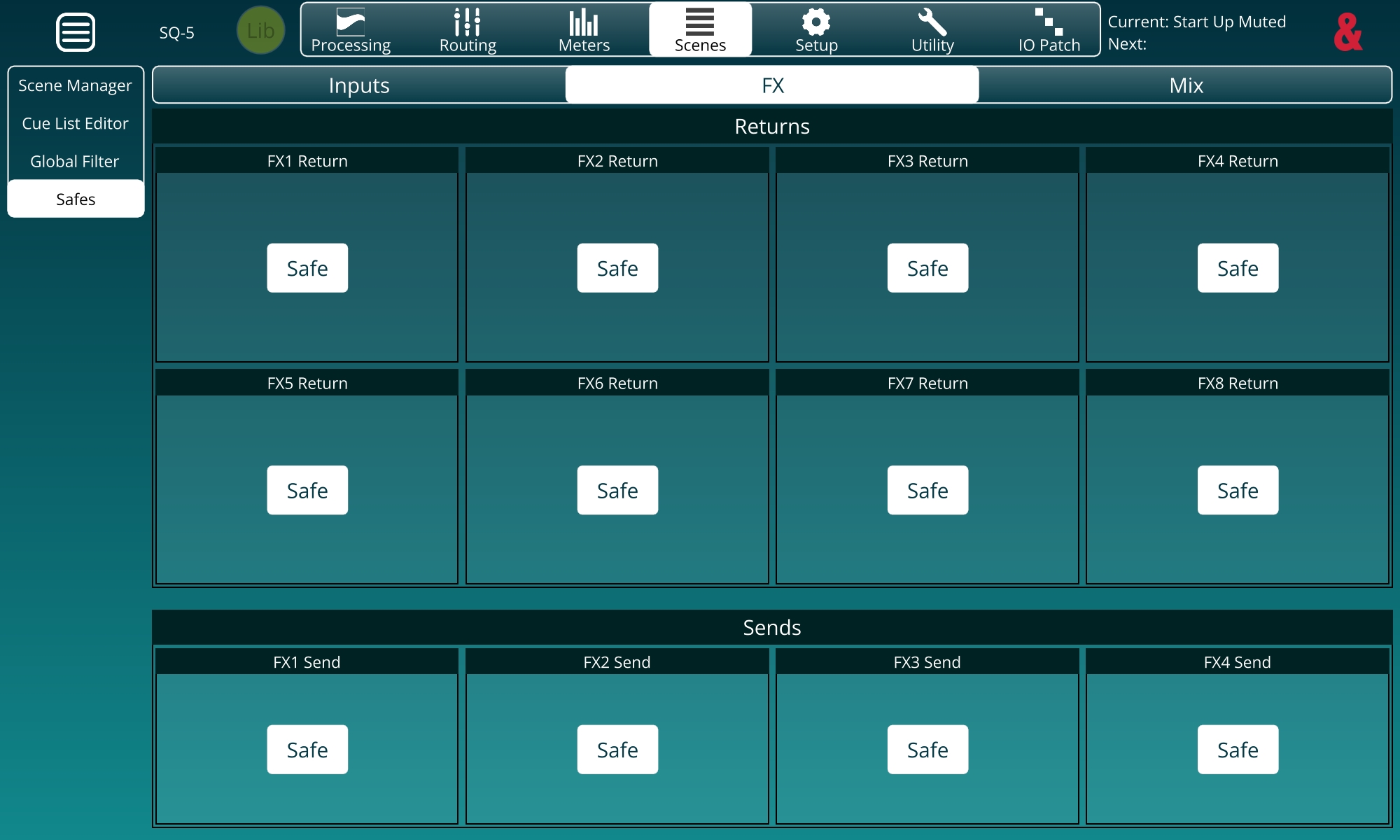
Task: Toggle Safe for FX3 Return
Action: coord(927,268)
